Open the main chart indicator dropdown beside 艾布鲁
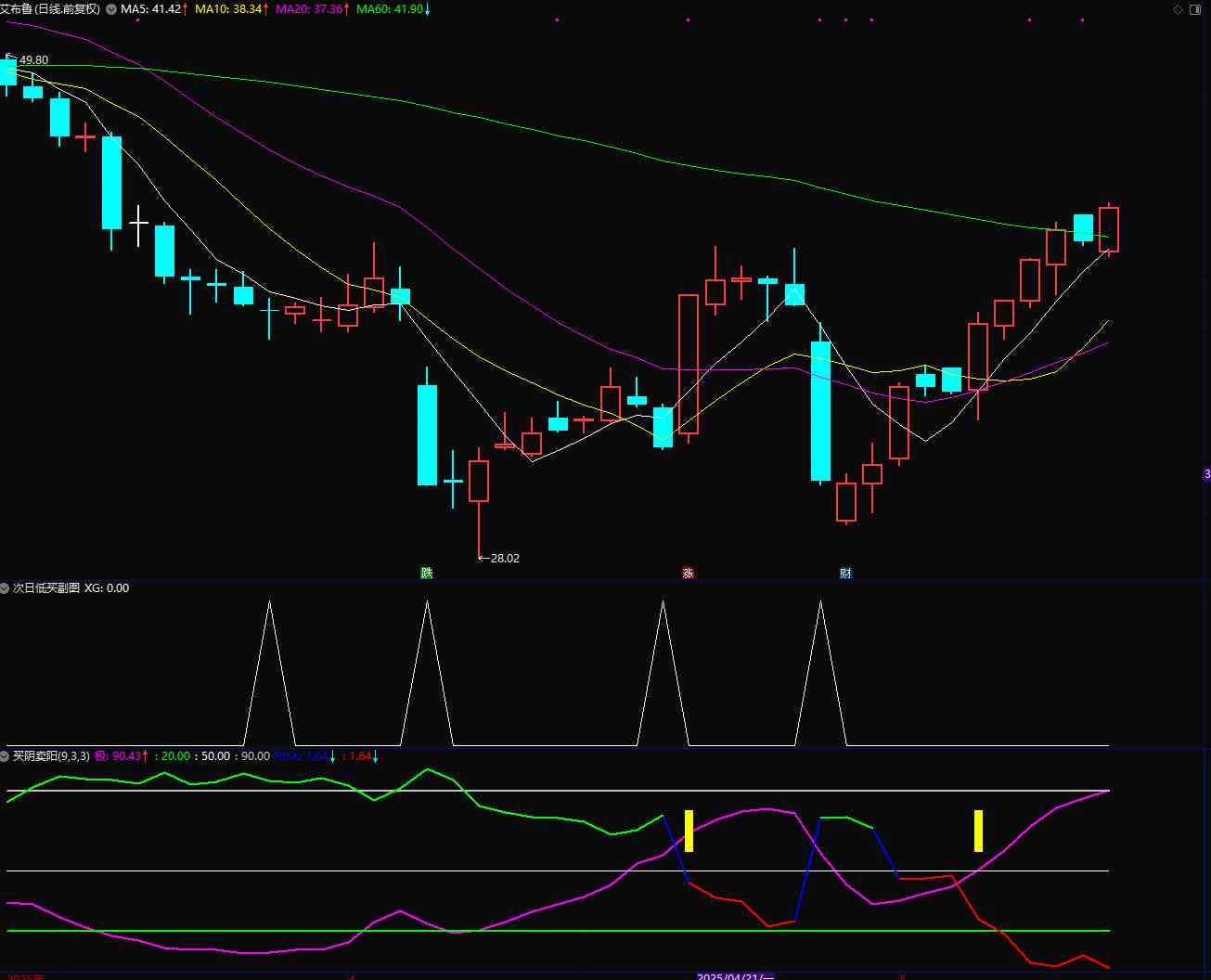Screen dimensions: 1211x980 coord(112,9)
